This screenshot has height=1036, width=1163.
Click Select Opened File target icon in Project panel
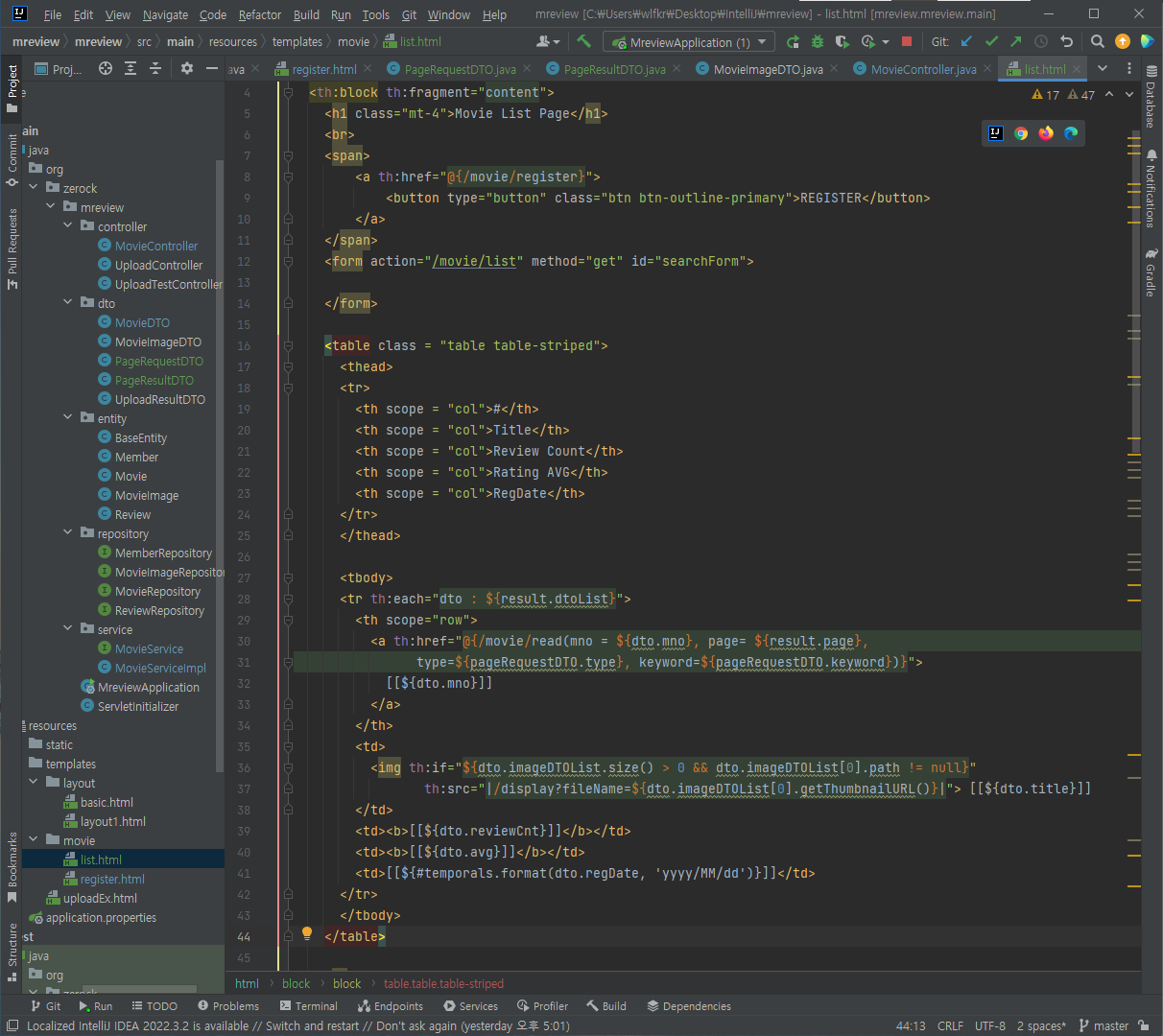pos(106,68)
